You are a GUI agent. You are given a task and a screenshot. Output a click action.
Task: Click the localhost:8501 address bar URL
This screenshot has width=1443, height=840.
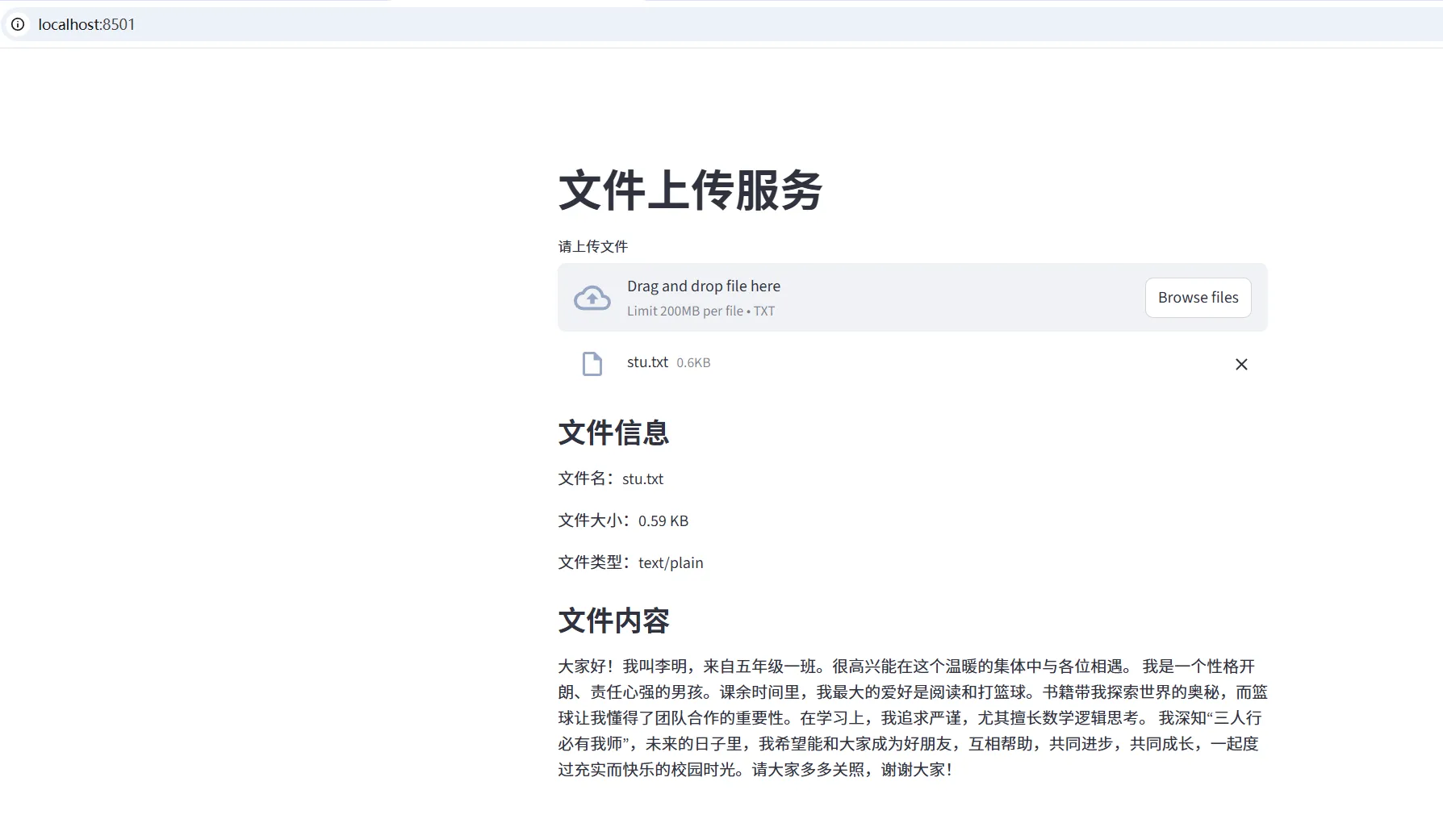click(x=86, y=24)
